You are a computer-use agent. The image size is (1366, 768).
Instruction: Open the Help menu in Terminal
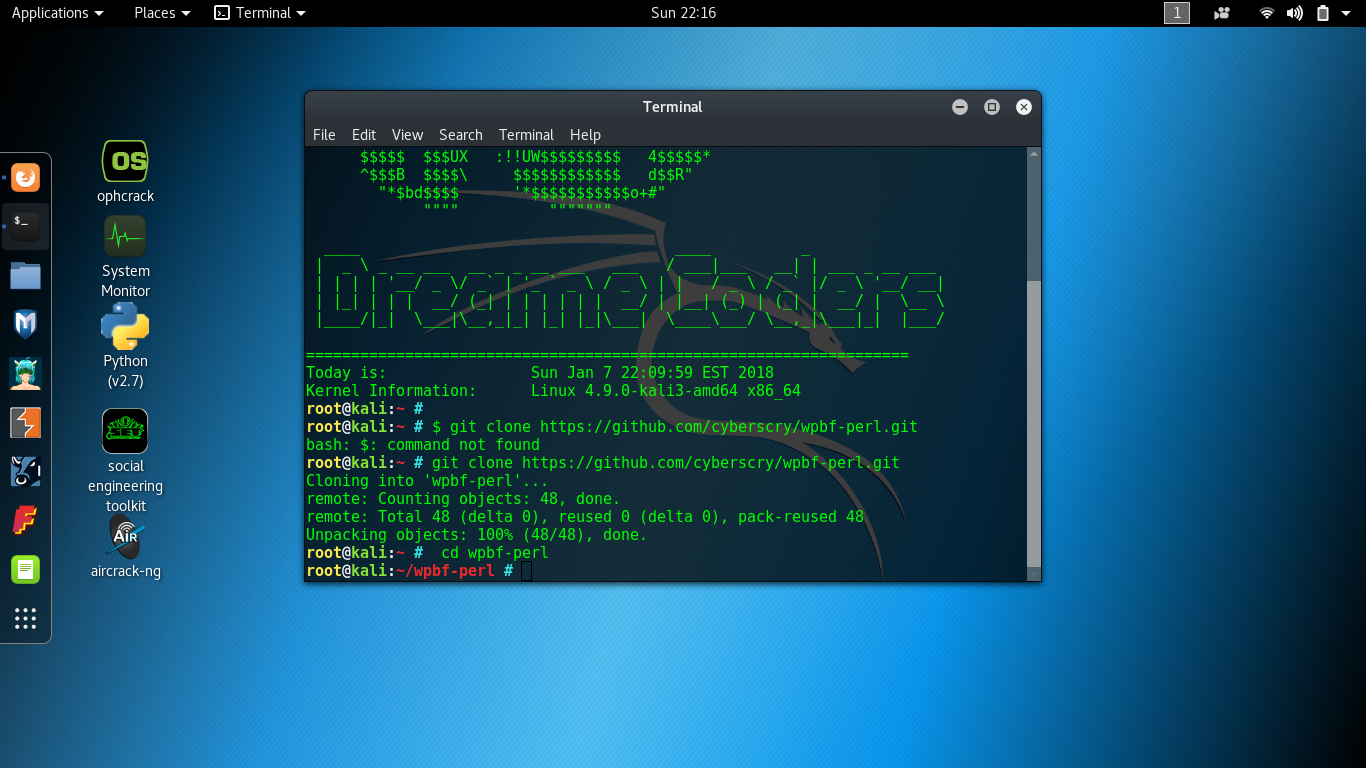tap(585, 135)
